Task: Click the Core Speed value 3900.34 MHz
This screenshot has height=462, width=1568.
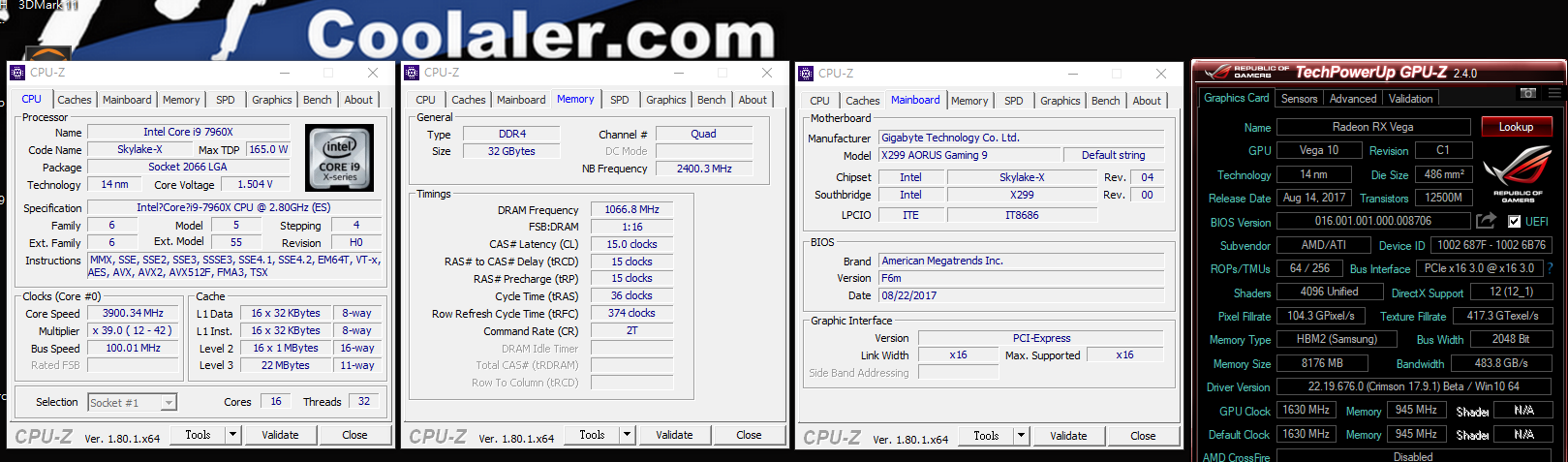Action: coord(133,313)
